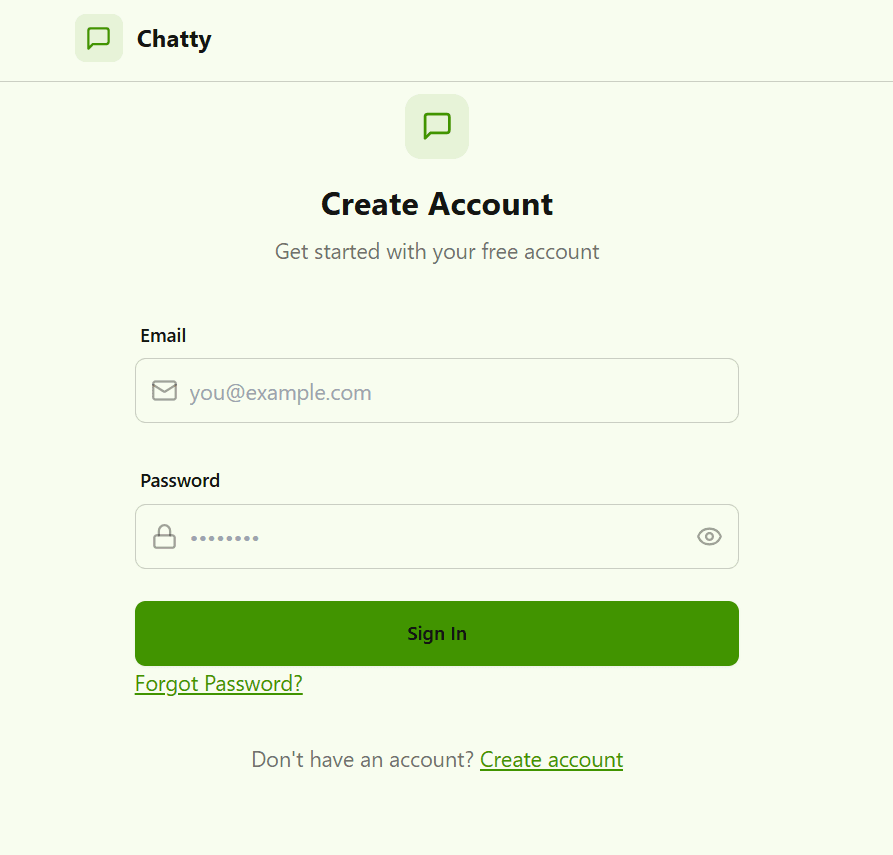
Task: Click the Email field label
Action: coord(163,336)
